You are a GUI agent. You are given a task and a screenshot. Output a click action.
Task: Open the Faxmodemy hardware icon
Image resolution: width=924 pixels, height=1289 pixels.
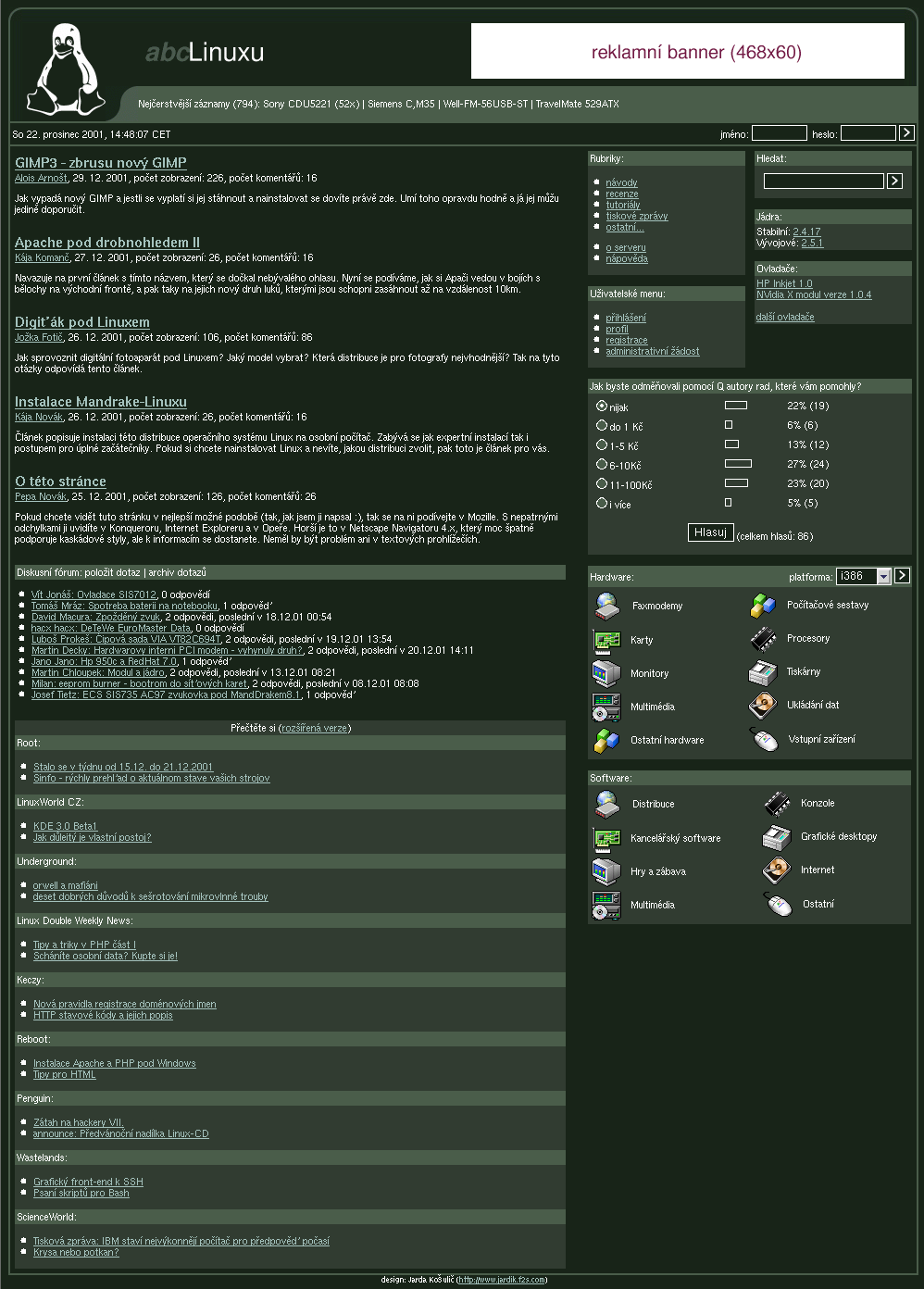pyautogui.click(x=606, y=606)
